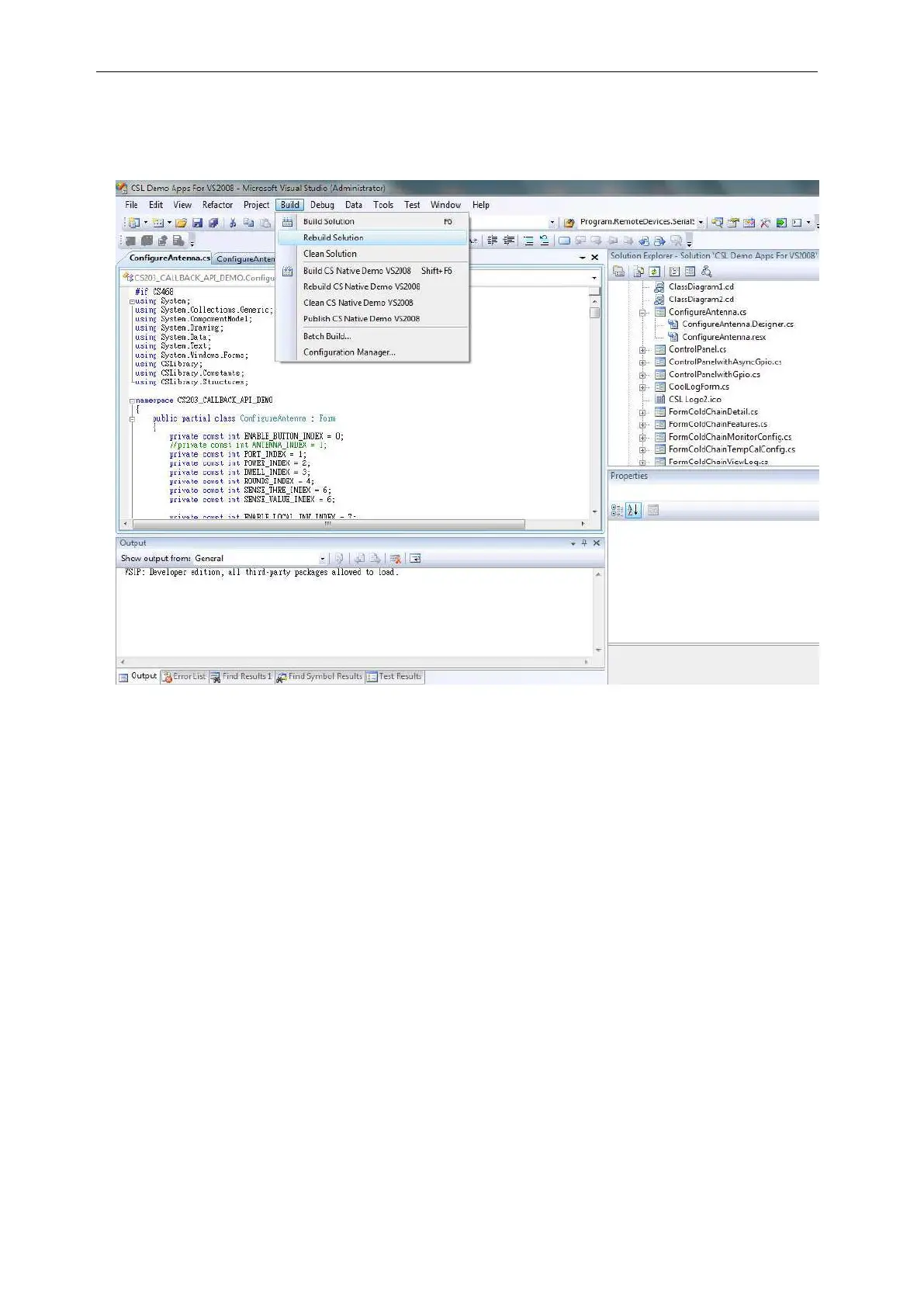Image resolution: width=924 pixels, height=1307 pixels.
Task: Choose Clean Solution from Build menu
Action: [x=372, y=254]
